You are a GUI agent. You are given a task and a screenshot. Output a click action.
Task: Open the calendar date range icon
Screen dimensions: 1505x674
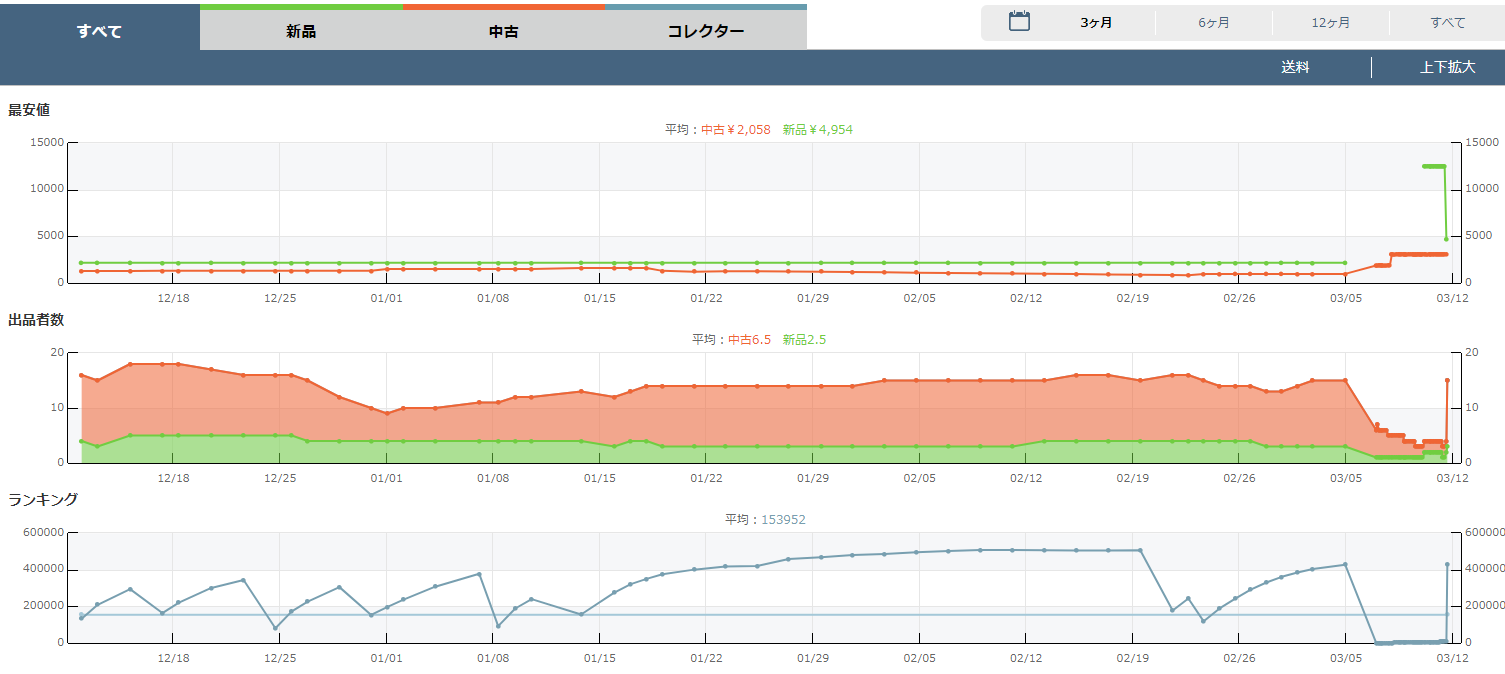click(x=1019, y=22)
